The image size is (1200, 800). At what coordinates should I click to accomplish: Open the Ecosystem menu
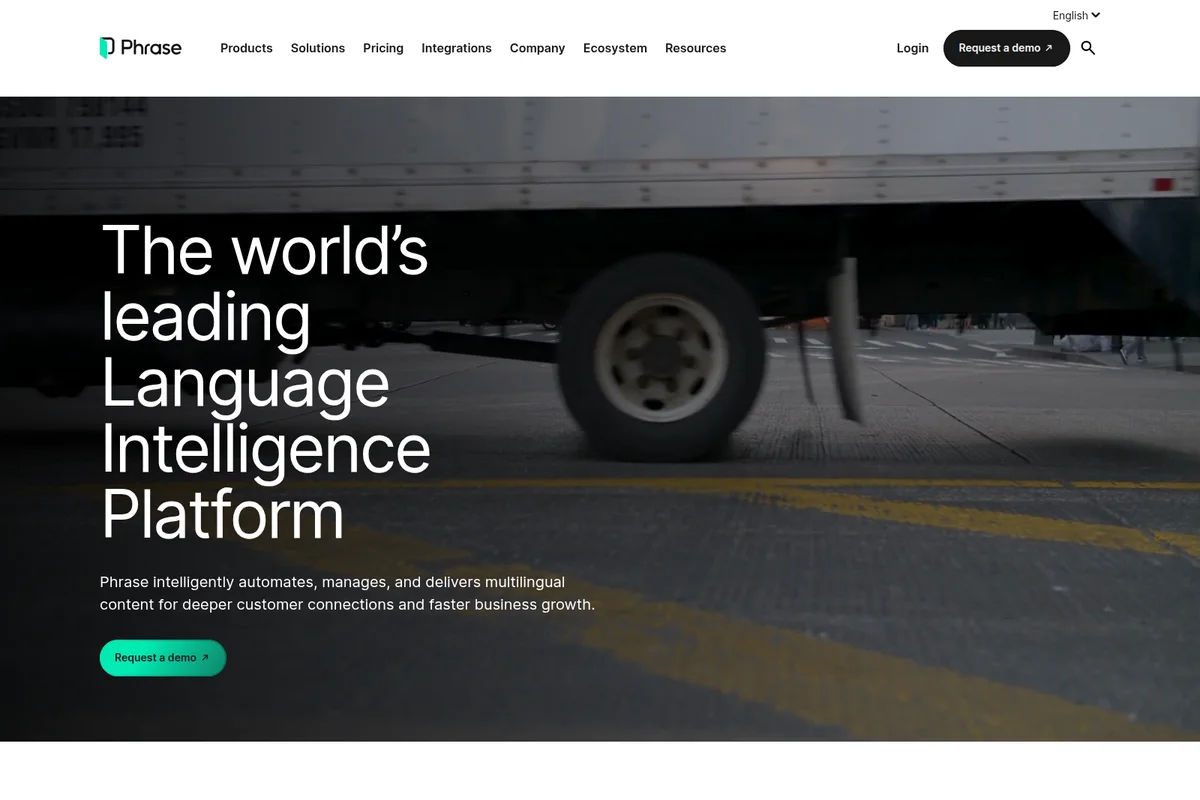[615, 48]
